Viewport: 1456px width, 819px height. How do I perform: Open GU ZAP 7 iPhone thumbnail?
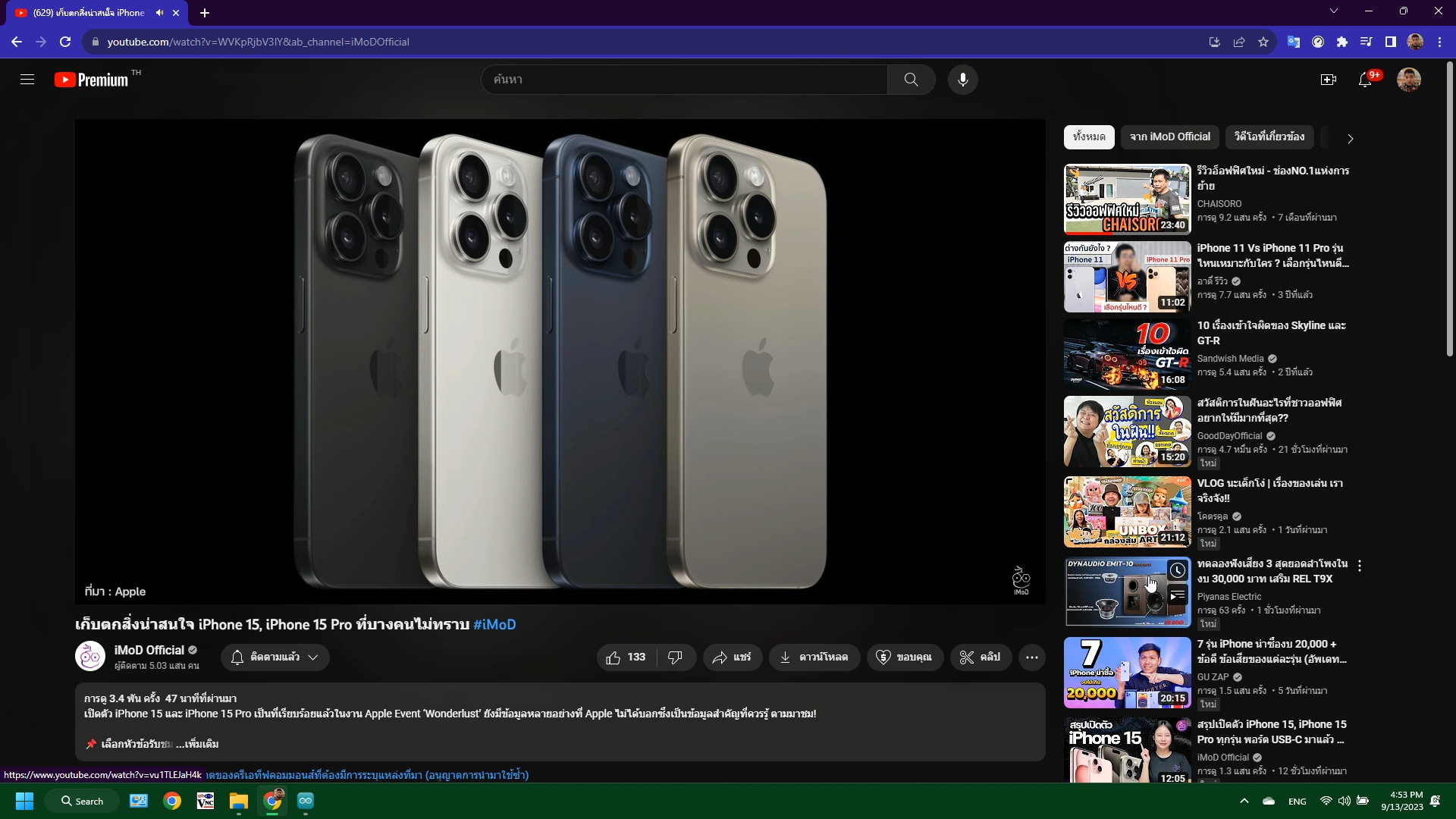(1127, 673)
